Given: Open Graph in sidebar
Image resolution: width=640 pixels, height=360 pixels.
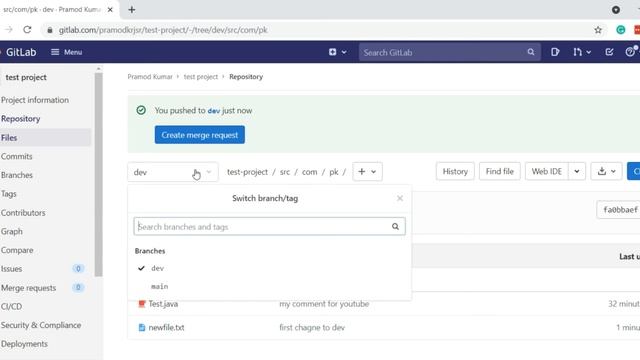Looking at the screenshot, I should click(11, 231).
